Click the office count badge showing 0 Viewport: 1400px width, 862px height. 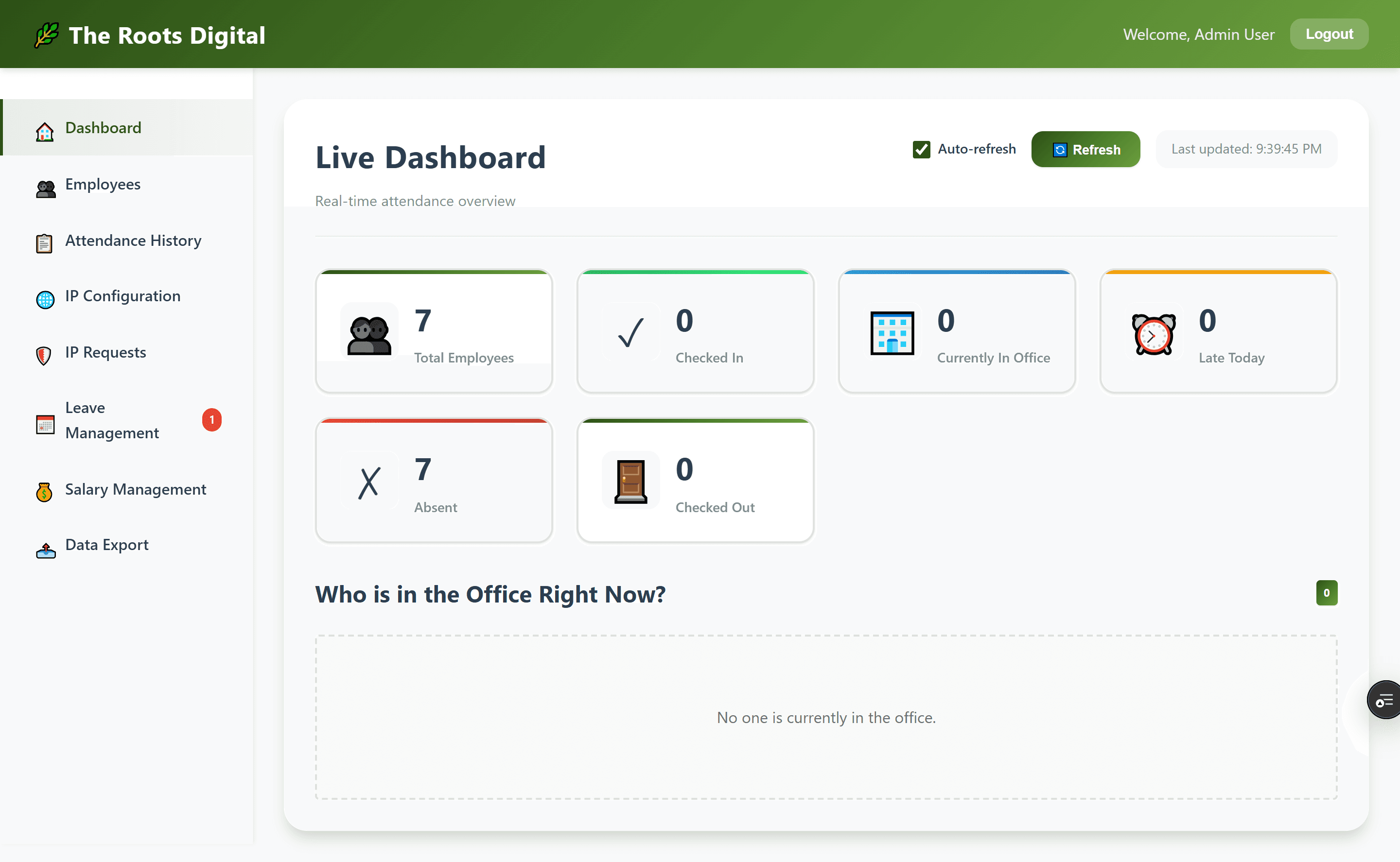click(1327, 593)
